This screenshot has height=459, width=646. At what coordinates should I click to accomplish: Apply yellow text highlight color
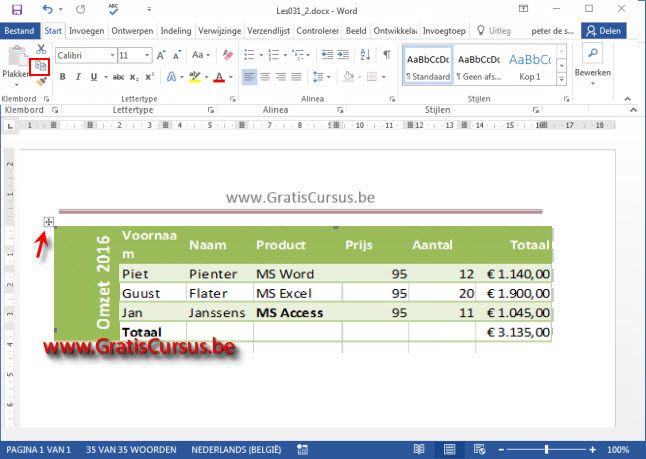[x=194, y=77]
